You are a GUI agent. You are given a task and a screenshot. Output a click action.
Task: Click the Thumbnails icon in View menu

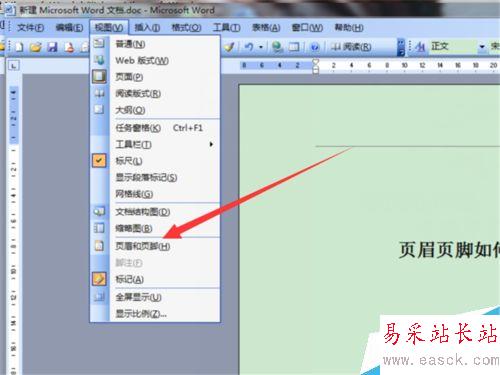[x=99, y=228]
